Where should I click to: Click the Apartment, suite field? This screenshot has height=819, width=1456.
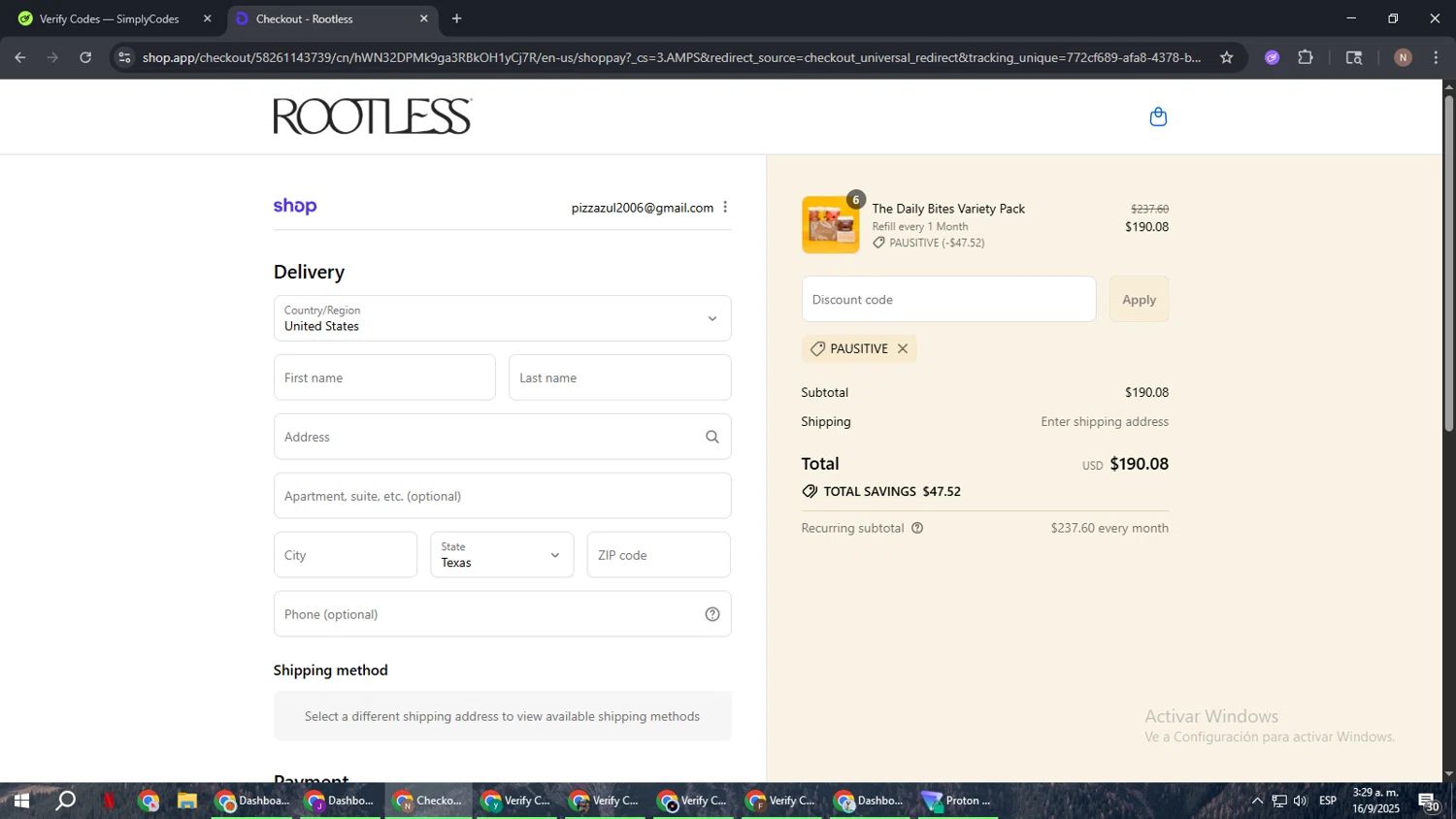click(x=502, y=496)
